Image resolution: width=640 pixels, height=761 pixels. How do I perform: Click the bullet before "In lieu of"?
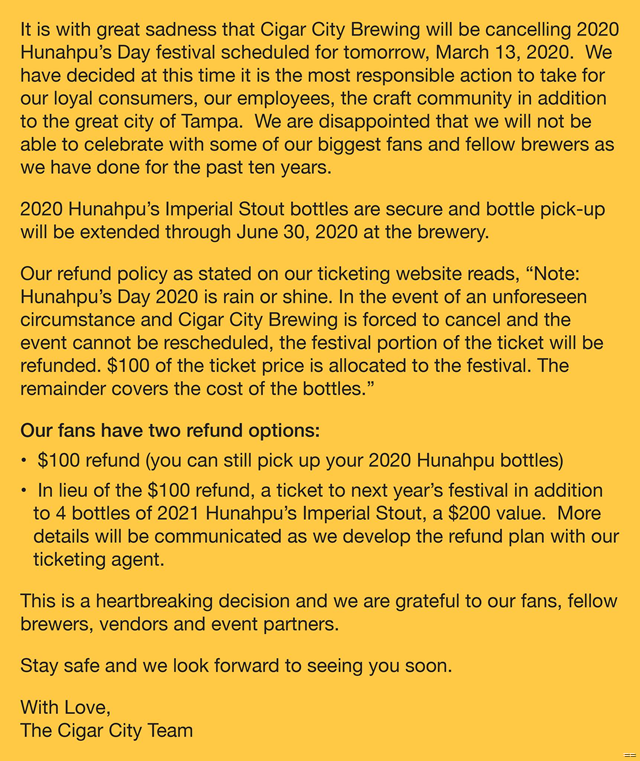point(23,491)
